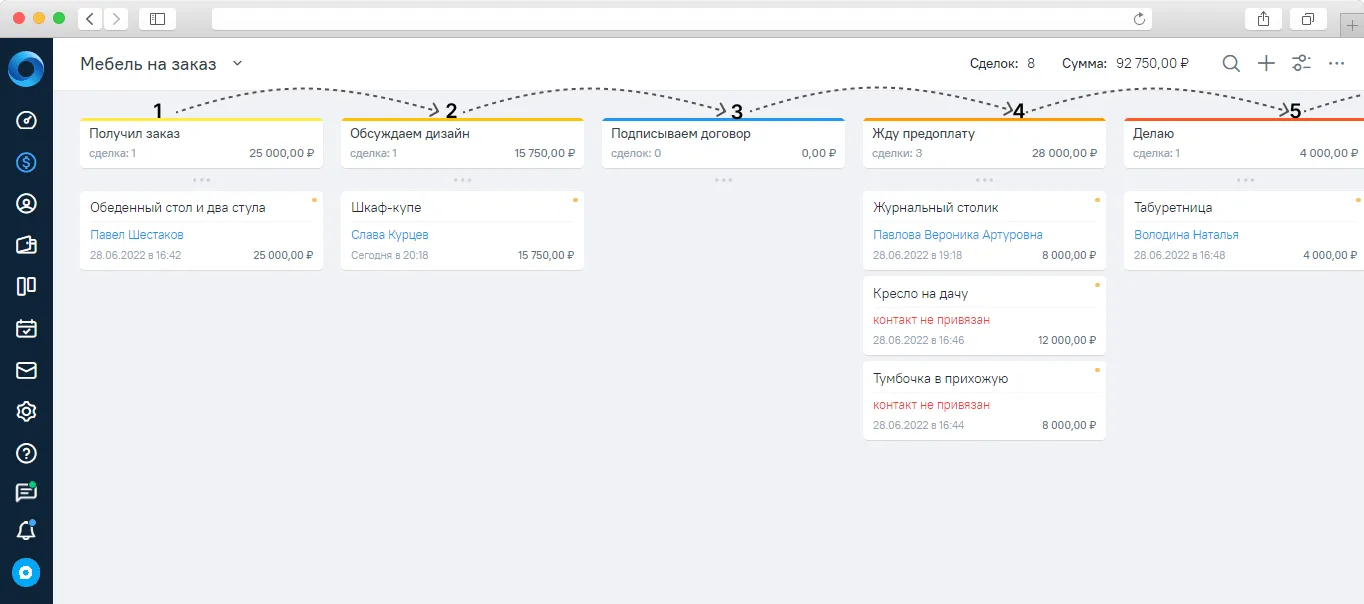This screenshot has height=604, width=1364.
Task: Open the mail envelope icon in sidebar
Action: point(27,370)
